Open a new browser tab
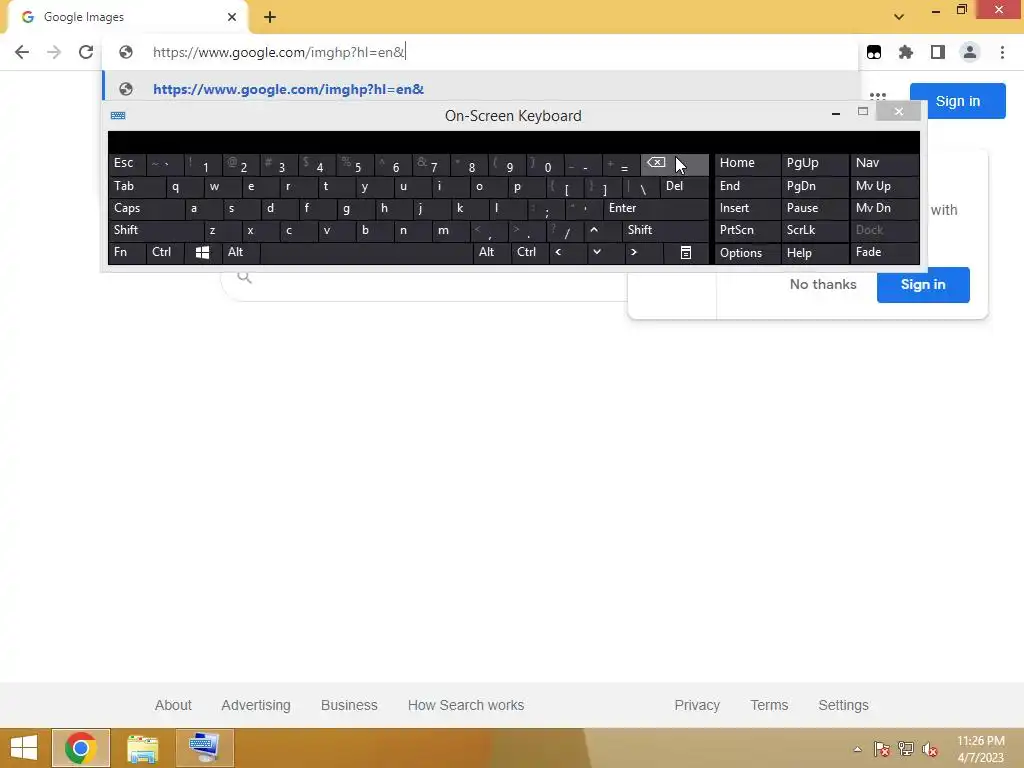The width and height of the screenshot is (1024, 768). pos(270,17)
